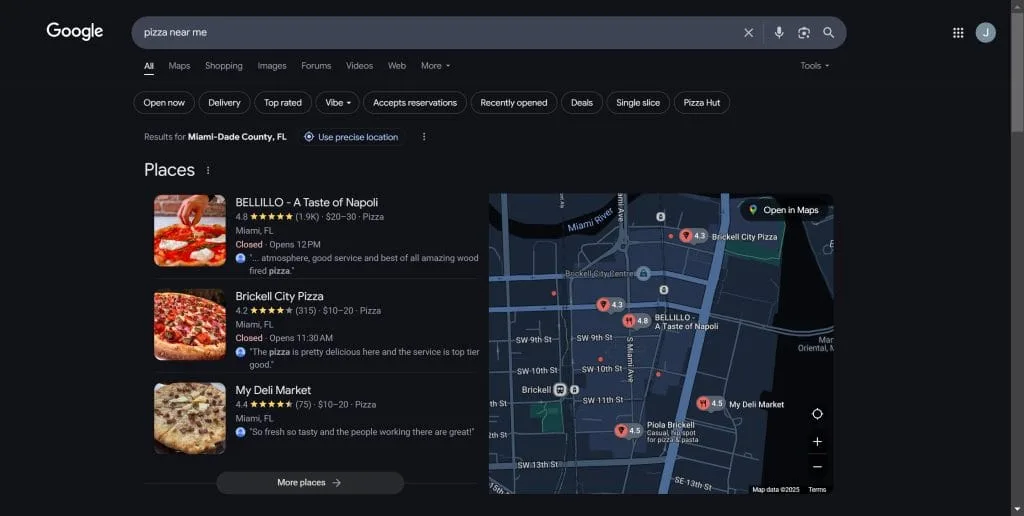
Task: Toggle the Pizza Hut filter chip
Action: pos(701,103)
